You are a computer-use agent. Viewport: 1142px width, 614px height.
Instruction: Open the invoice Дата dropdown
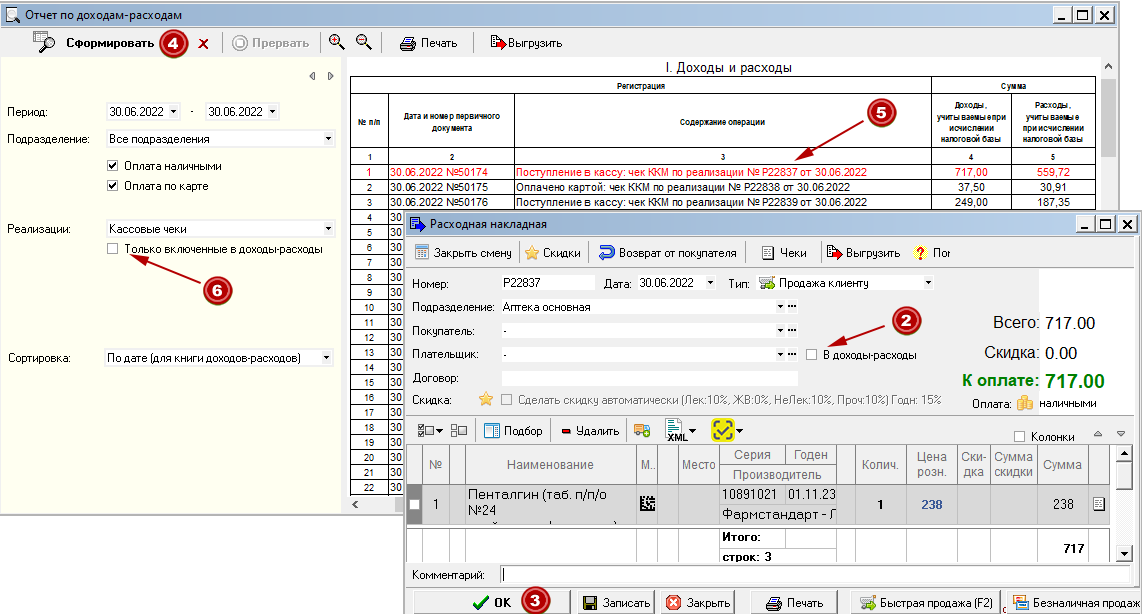[x=710, y=283]
